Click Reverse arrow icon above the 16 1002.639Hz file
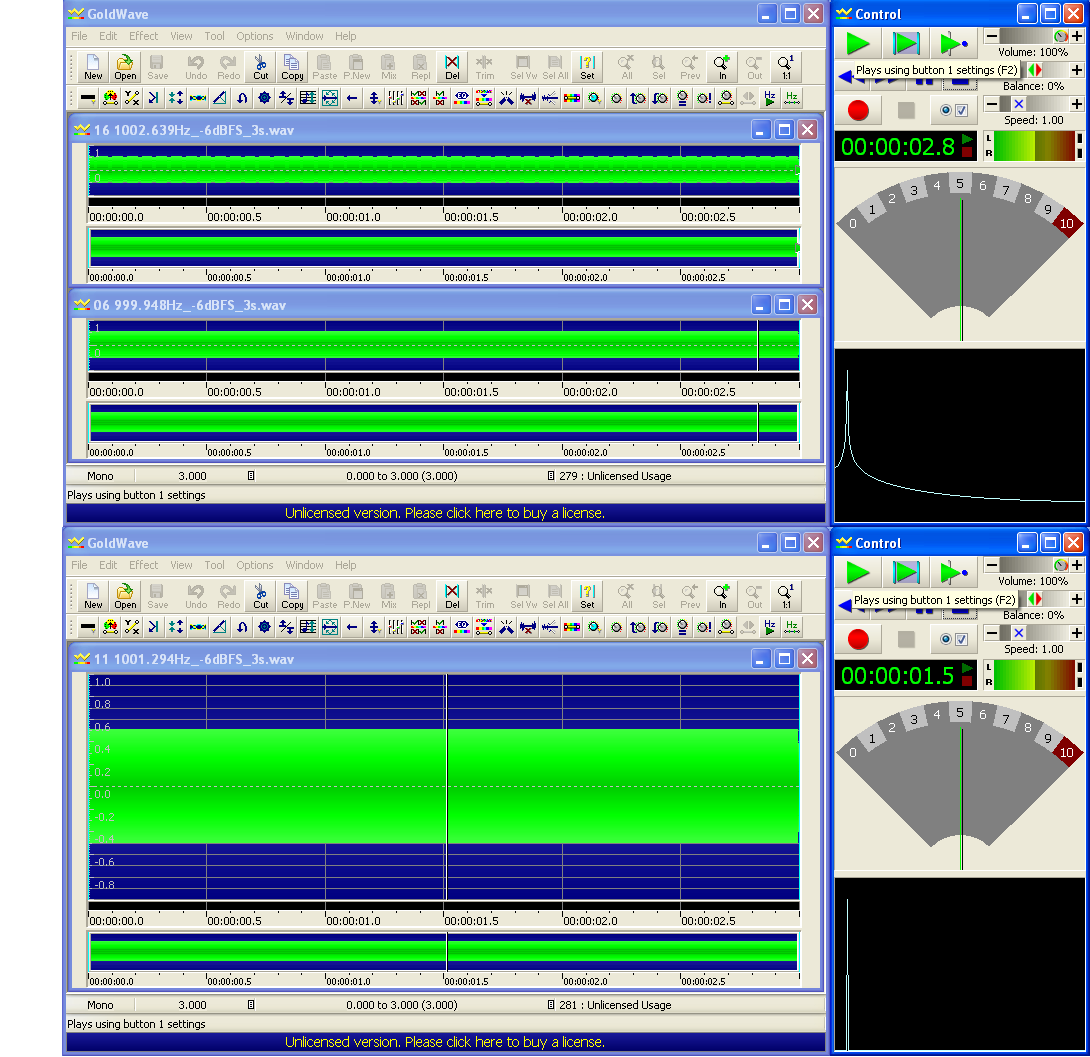This screenshot has height=1057, width=1090. pos(352,99)
